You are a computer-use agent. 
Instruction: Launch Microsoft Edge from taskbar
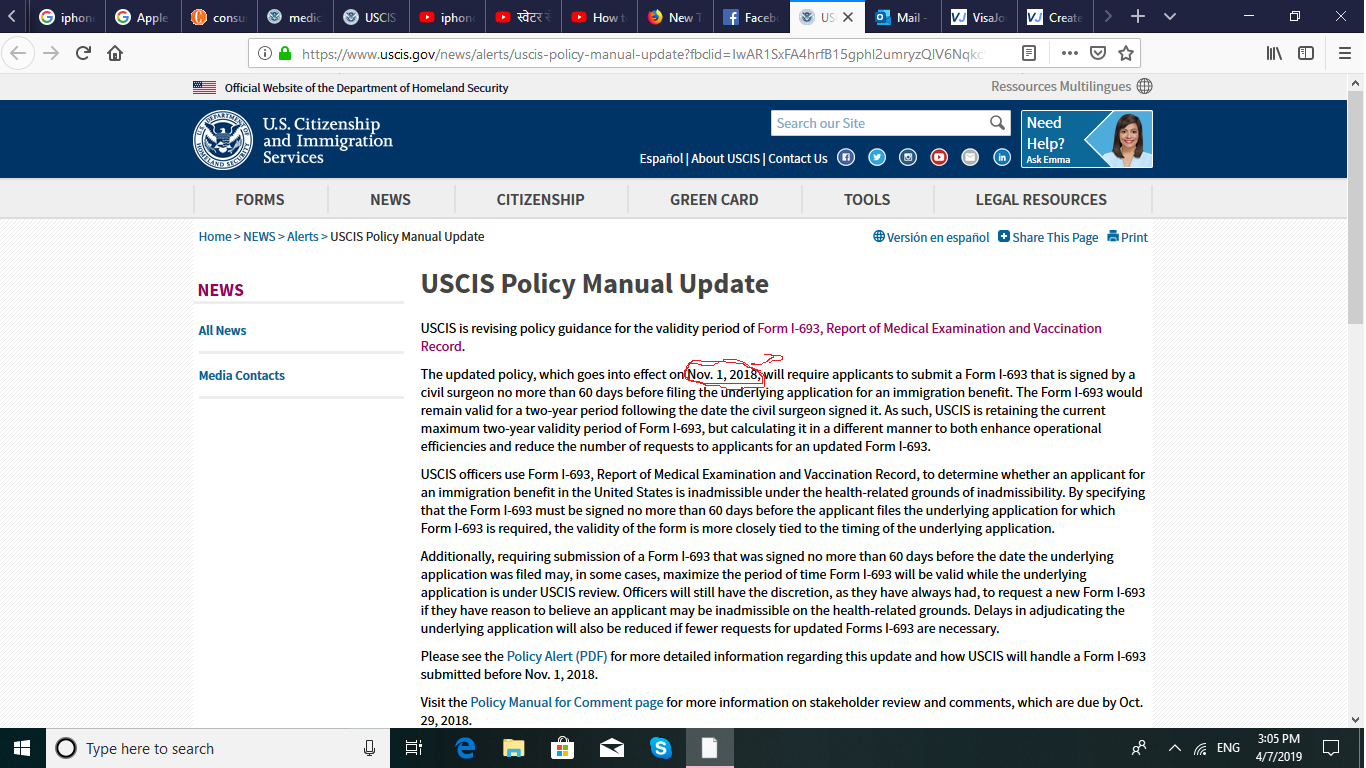coord(465,748)
